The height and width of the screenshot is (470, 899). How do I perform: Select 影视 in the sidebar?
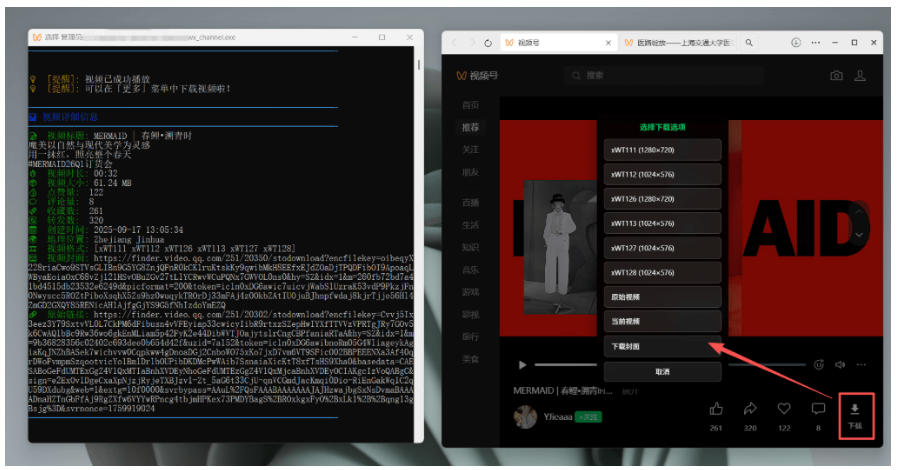pyautogui.click(x=471, y=314)
